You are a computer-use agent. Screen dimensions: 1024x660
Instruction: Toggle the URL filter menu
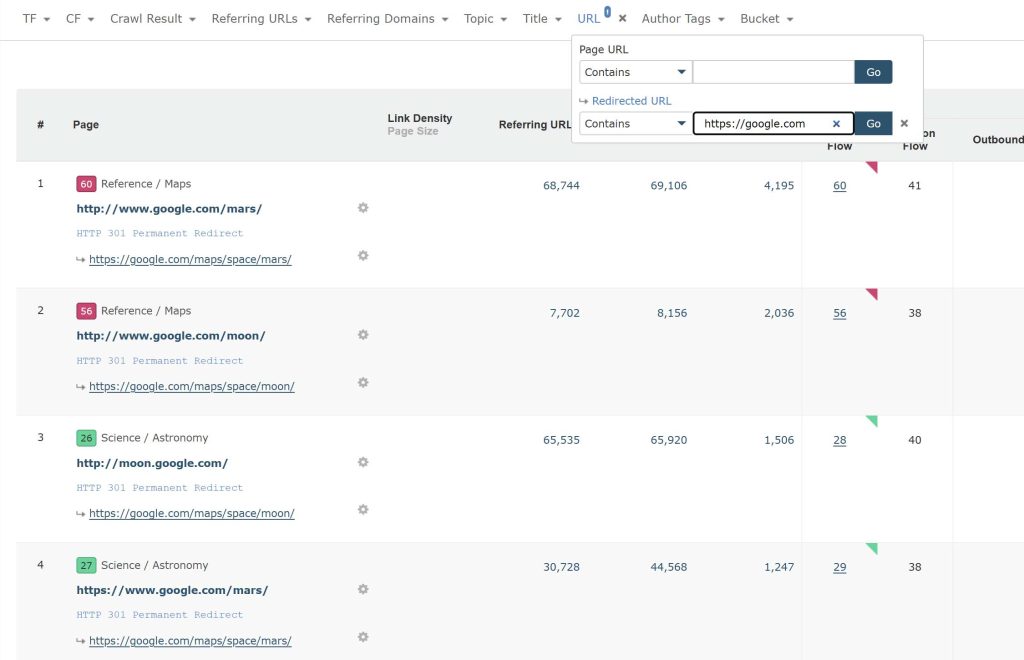588,19
